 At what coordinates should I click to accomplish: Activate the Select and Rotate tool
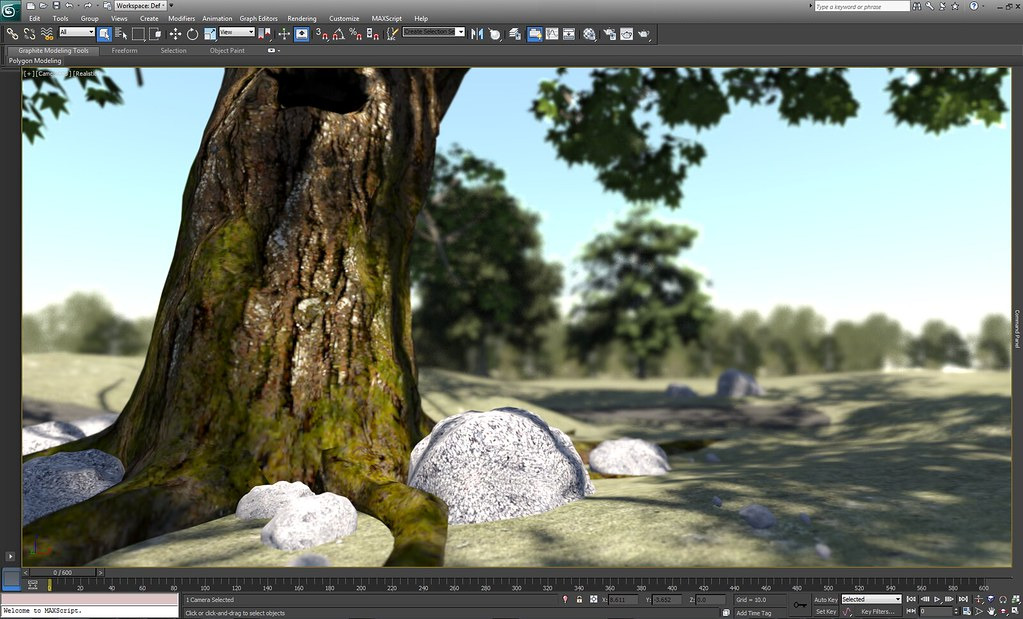192,33
